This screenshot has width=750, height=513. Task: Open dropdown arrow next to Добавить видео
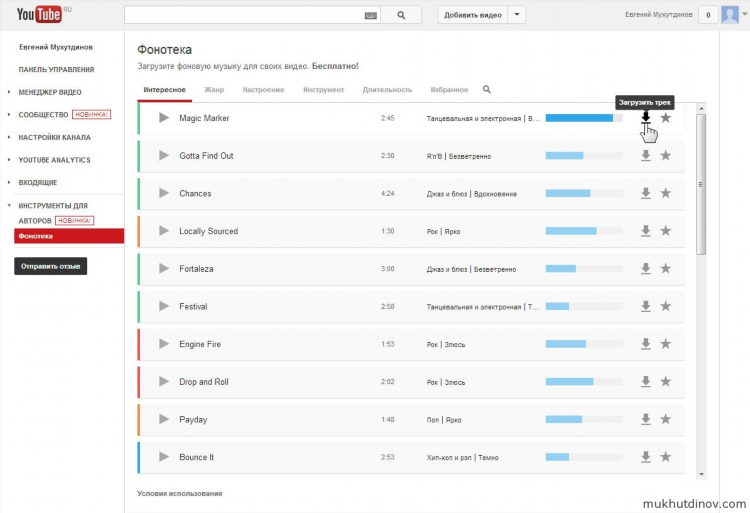pyautogui.click(x=517, y=15)
